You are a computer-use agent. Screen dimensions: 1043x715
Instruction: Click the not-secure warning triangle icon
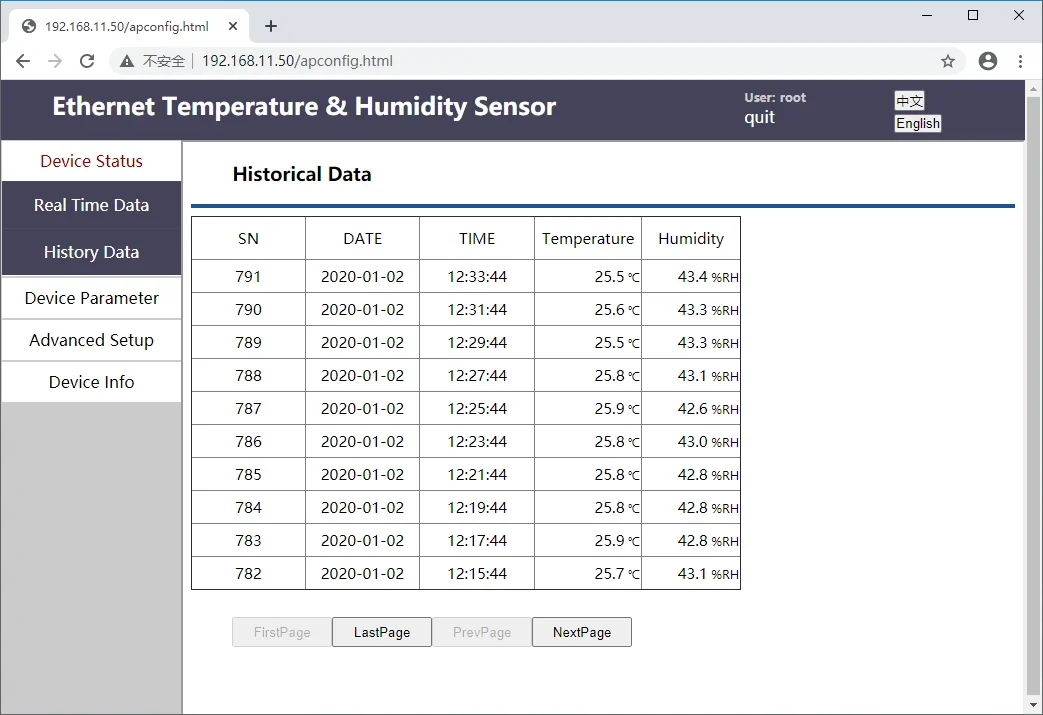coord(127,61)
